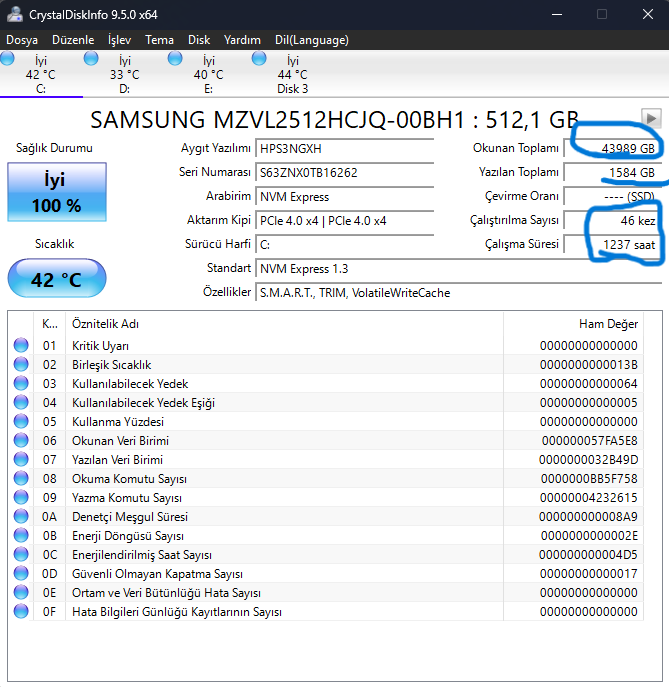Screen dimensions: 669x687
Task: Click raw value 00000000004D5
Action: 588,555
